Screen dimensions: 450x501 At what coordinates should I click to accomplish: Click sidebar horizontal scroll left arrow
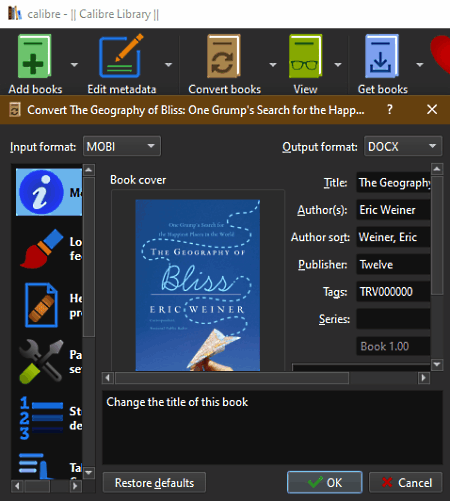tap(17, 486)
